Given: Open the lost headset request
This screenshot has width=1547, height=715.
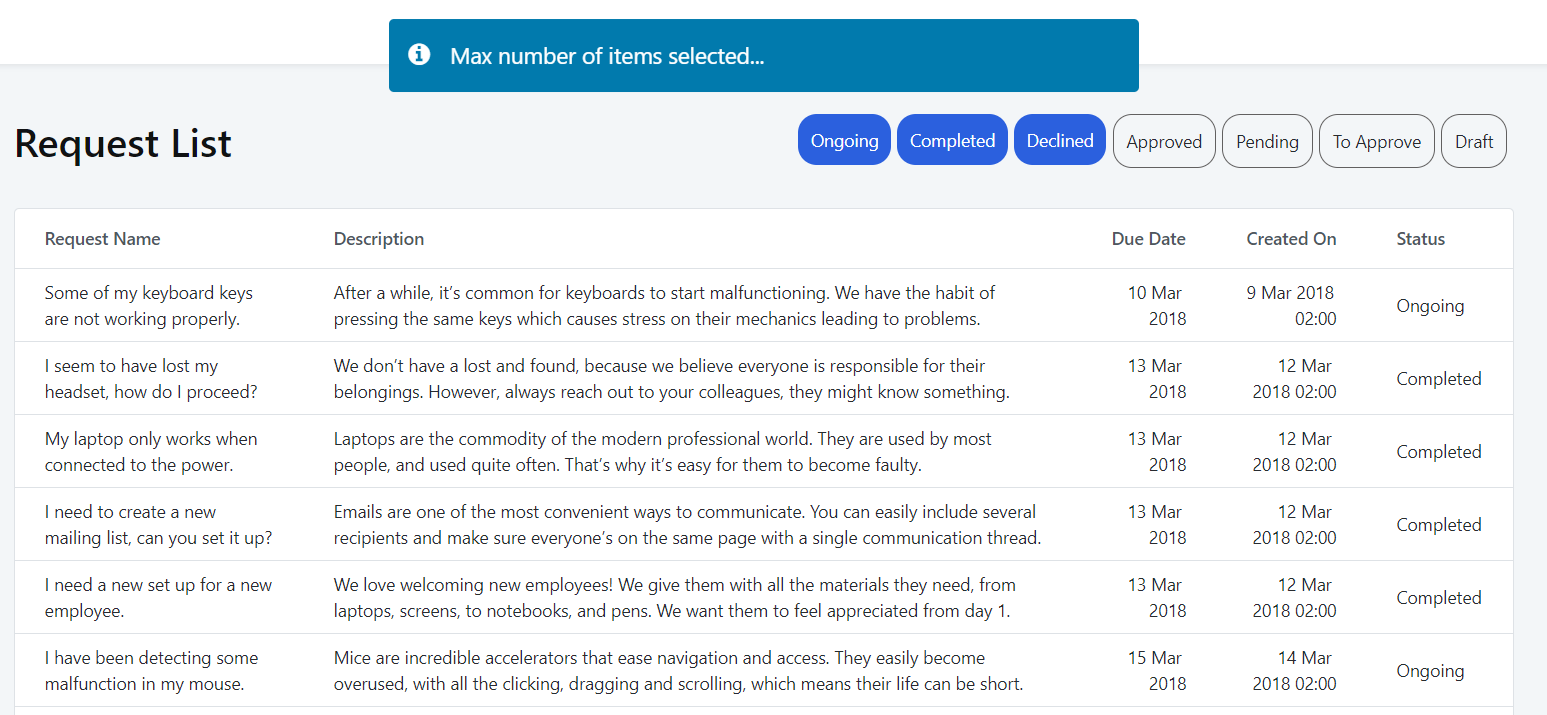Looking at the screenshot, I should [x=151, y=379].
